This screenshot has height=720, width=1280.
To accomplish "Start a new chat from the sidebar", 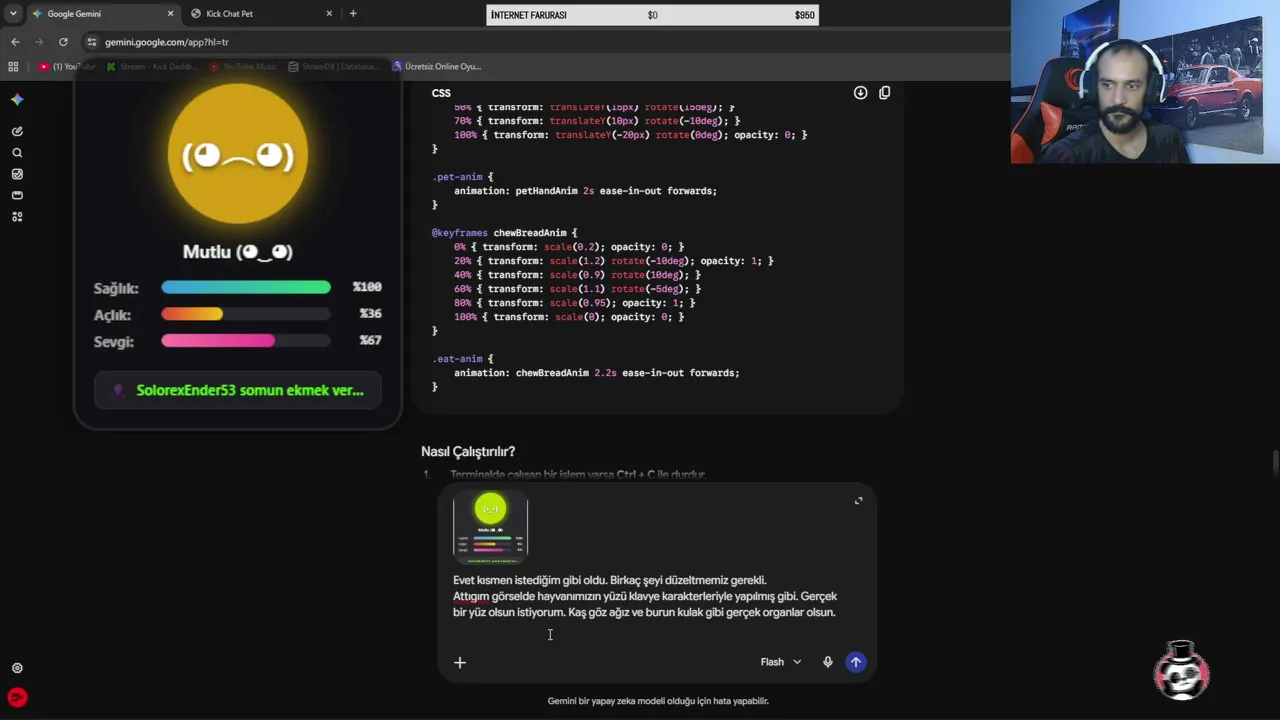I will coord(17,131).
